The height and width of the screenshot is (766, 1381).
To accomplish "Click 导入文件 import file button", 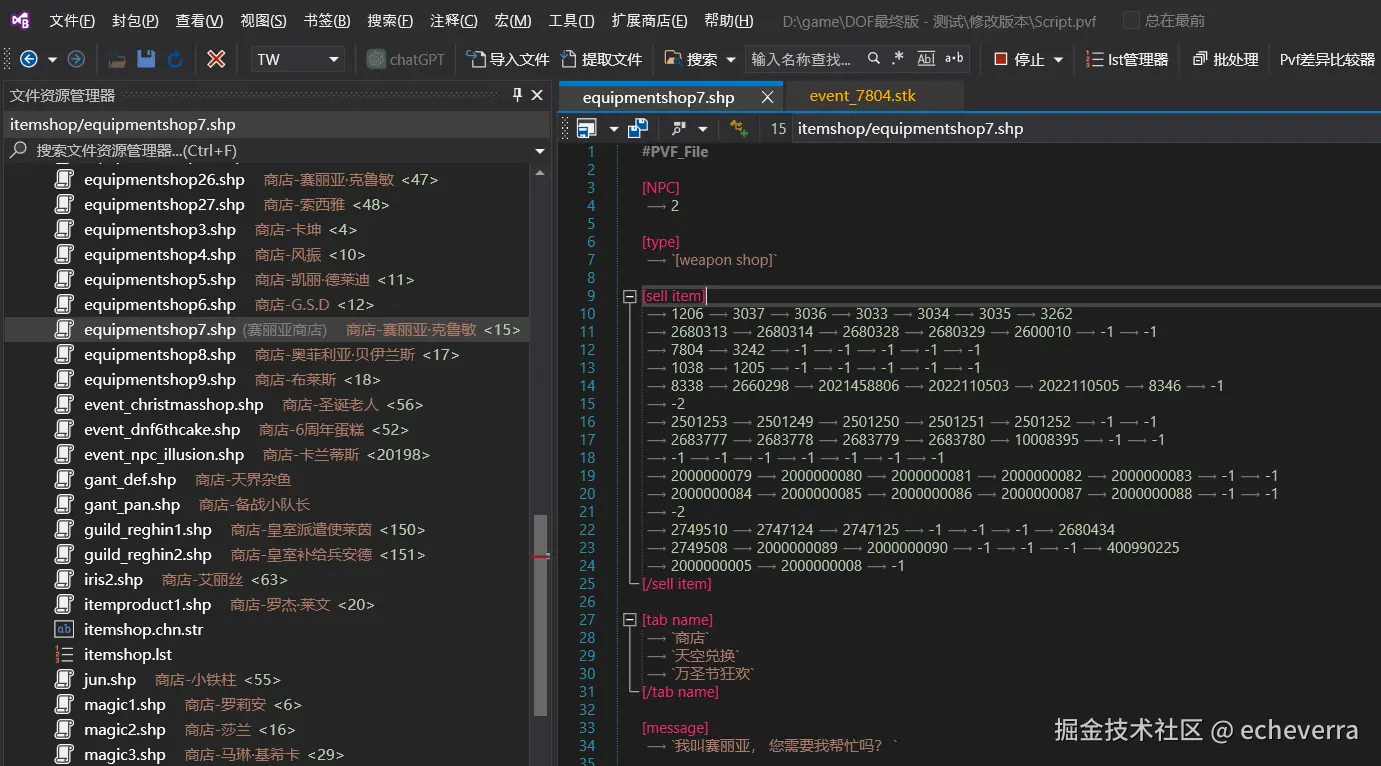I will [x=508, y=59].
